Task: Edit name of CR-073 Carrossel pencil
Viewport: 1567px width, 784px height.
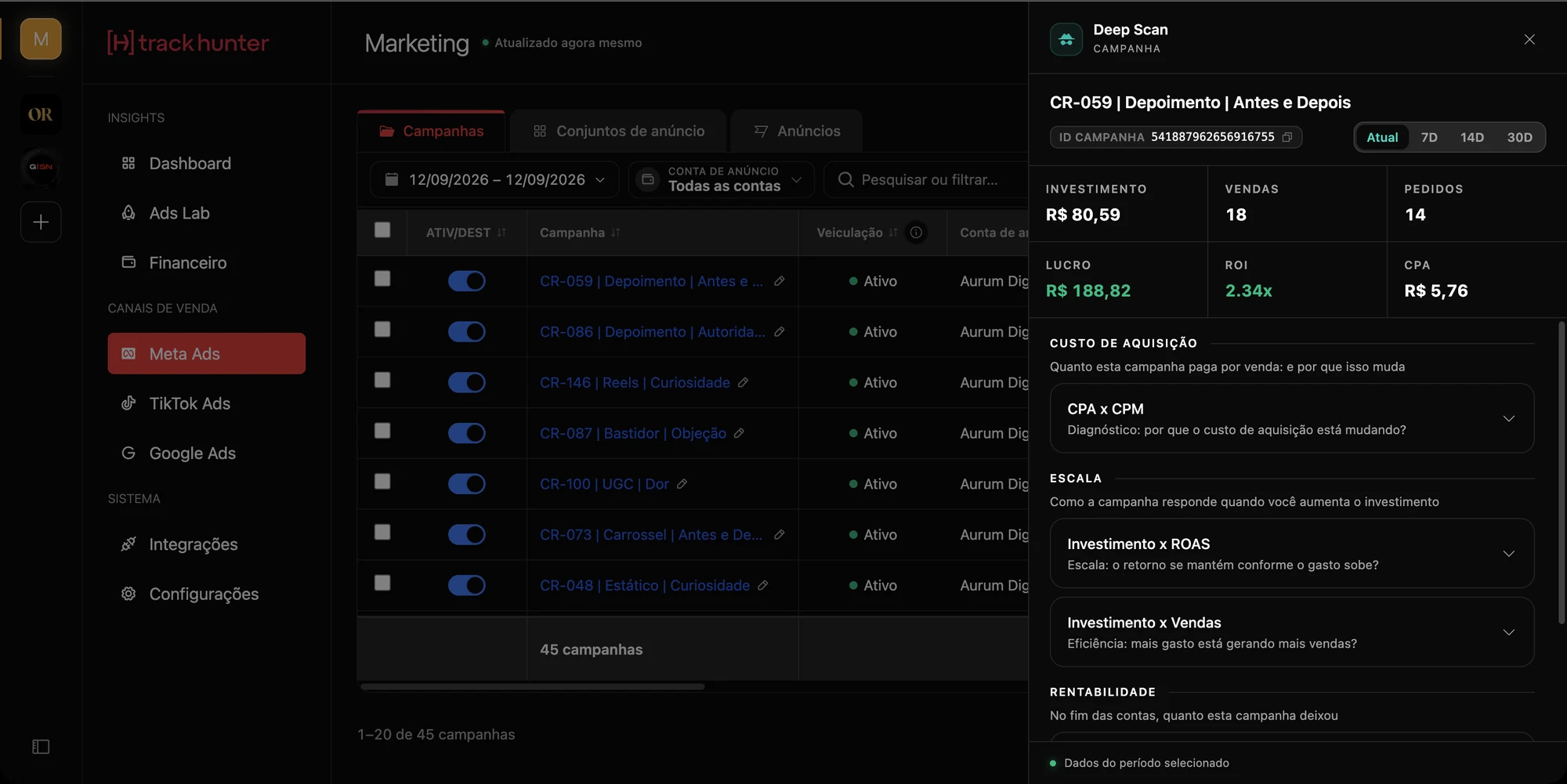Action: click(x=780, y=535)
